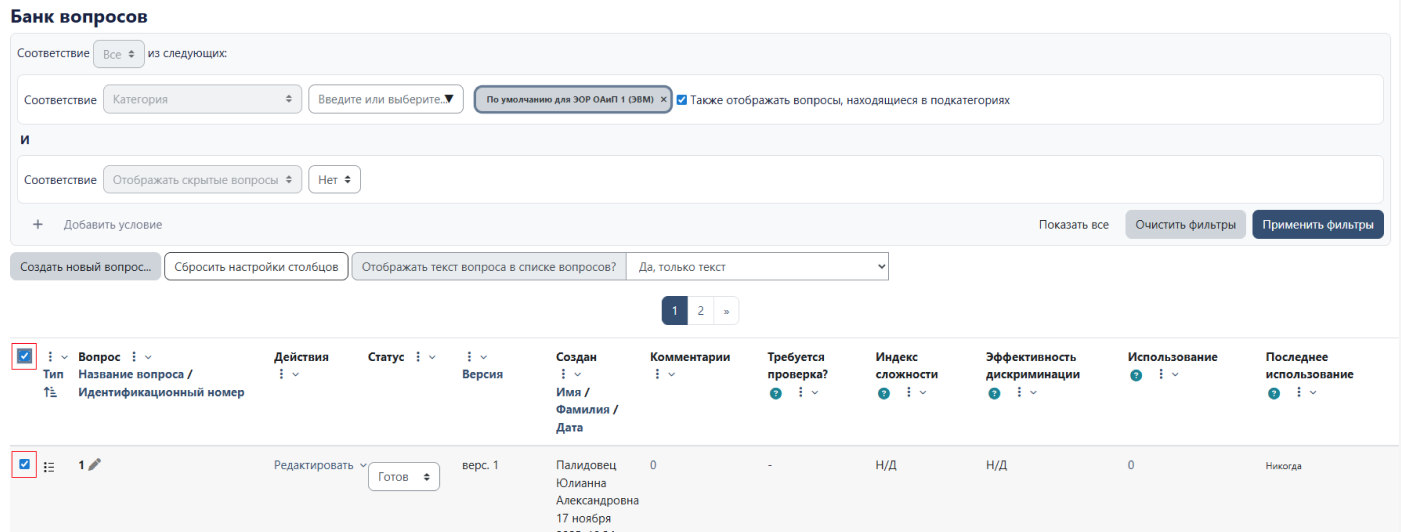Click three-dot handle of Индекс сложности column
The width and height of the screenshot is (1401, 532).
coord(909,393)
